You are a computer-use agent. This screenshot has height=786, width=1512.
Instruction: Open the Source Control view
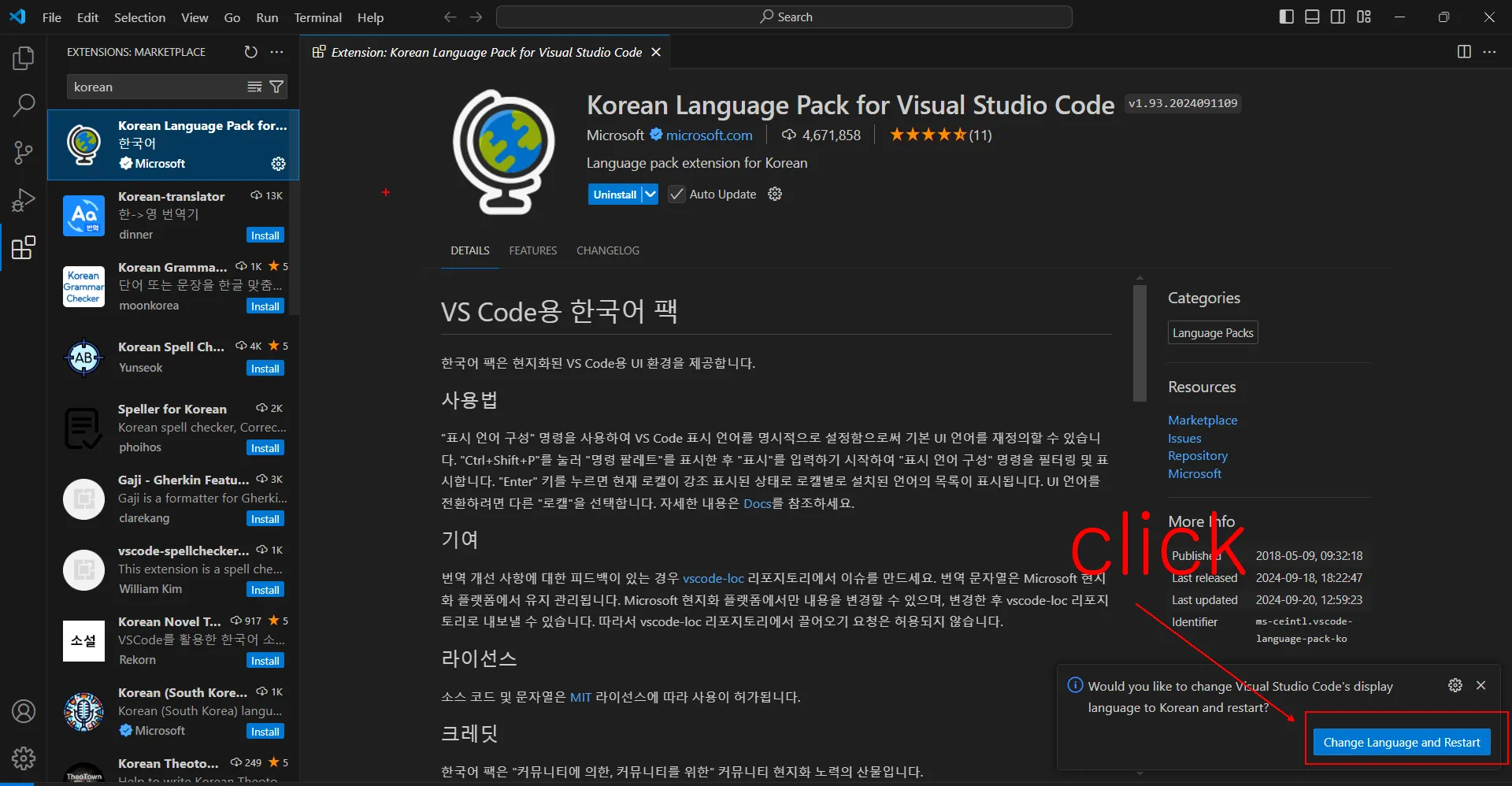(24, 153)
